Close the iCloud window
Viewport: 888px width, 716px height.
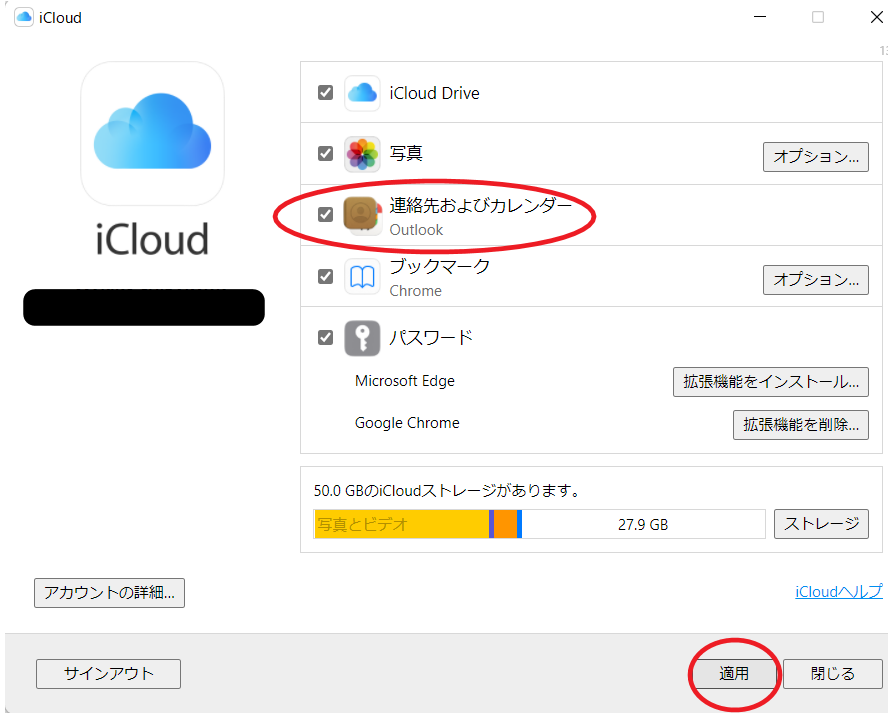point(876,17)
